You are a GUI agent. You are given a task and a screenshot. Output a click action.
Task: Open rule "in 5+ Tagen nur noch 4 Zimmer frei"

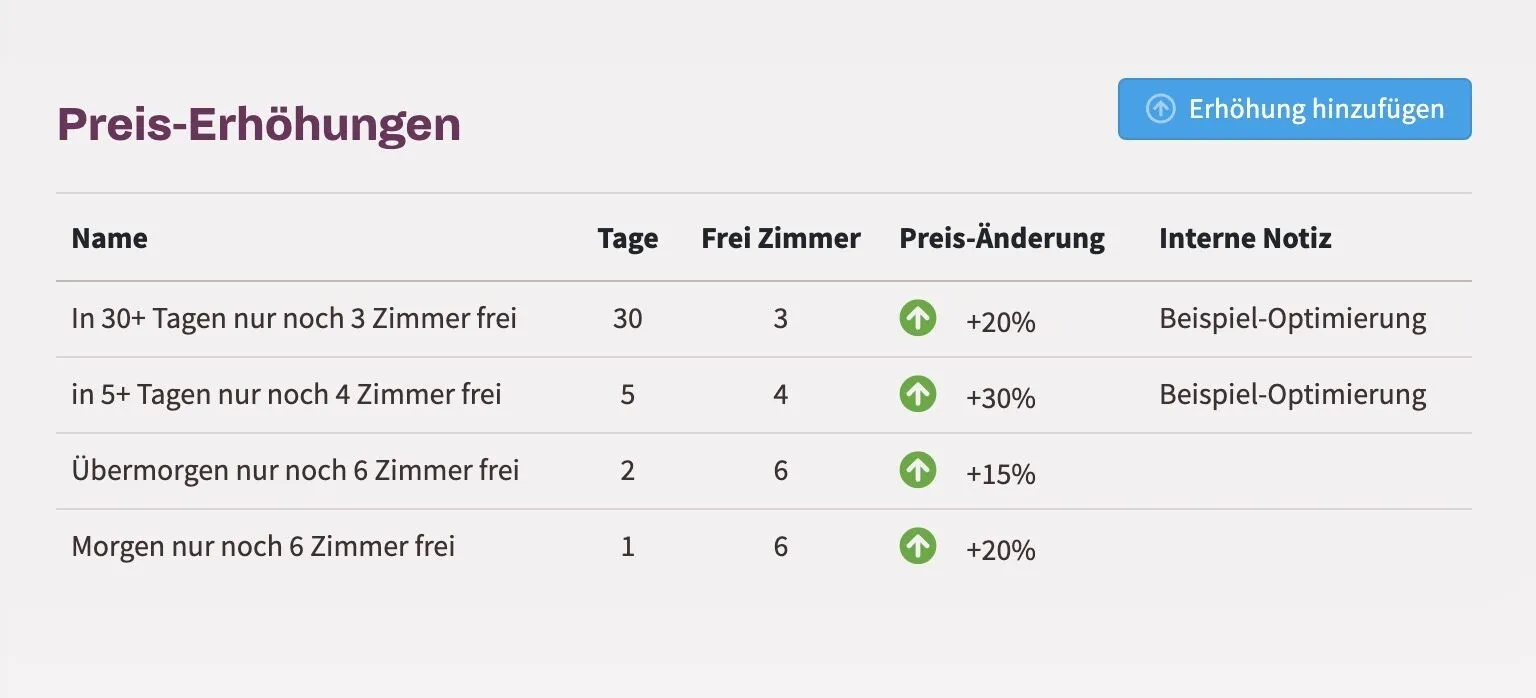pyautogui.click(x=286, y=395)
